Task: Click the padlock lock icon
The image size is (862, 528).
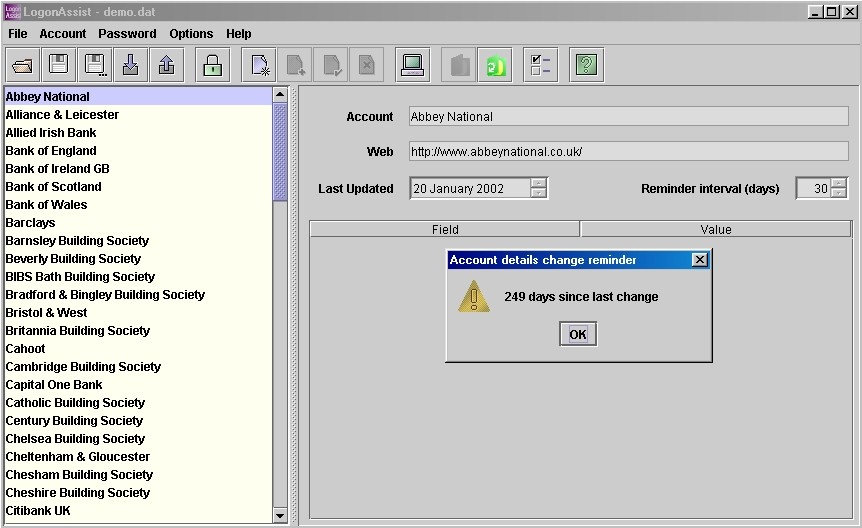Action: (213, 65)
